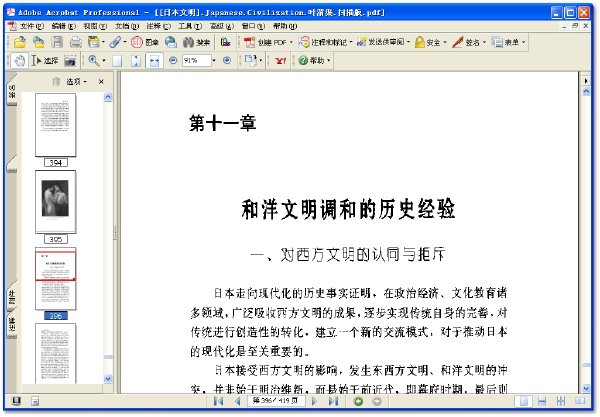Screen dimensions: 600x417
Task: Open the Comment and Markup (注释和标记) dropdown
Action: point(326,42)
